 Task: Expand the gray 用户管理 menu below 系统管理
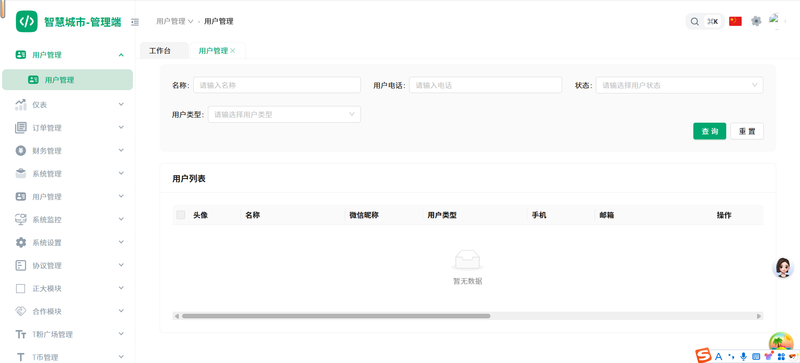pyautogui.click(x=121, y=197)
